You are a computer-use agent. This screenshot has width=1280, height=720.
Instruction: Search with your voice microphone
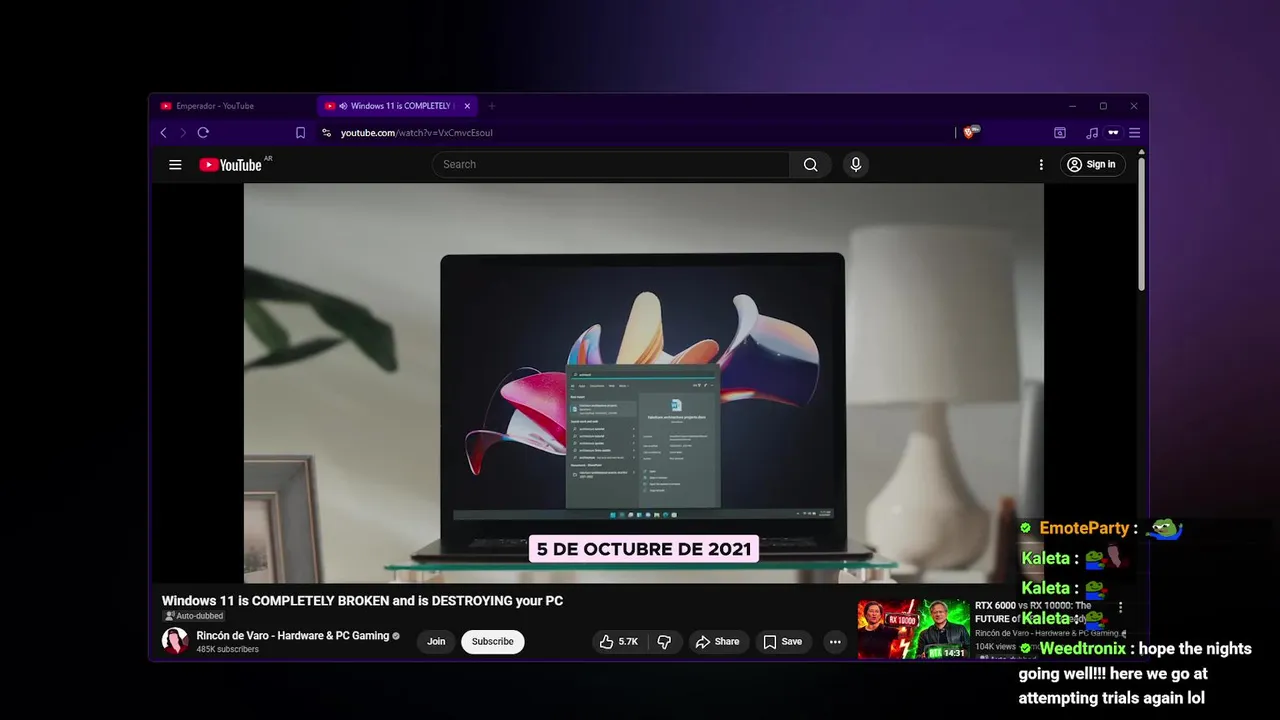pos(855,165)
